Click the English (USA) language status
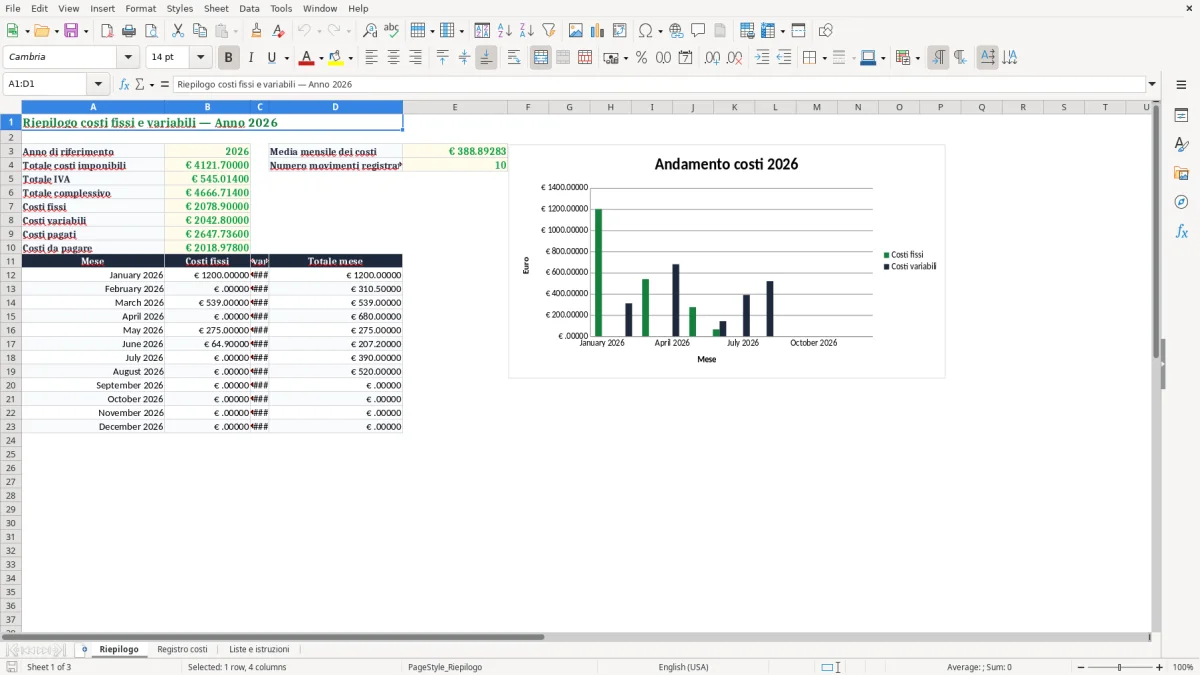This screenshot has height=675, width=1200. coord(683,667)
